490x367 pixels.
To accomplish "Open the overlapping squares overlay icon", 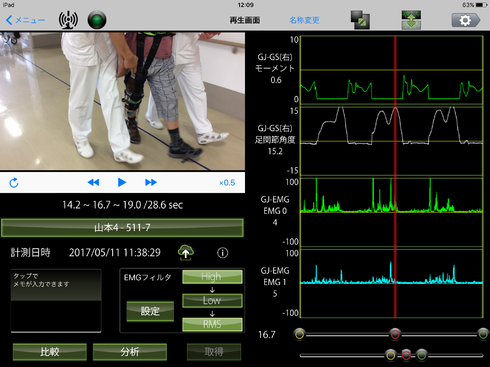I will point(360,20).
